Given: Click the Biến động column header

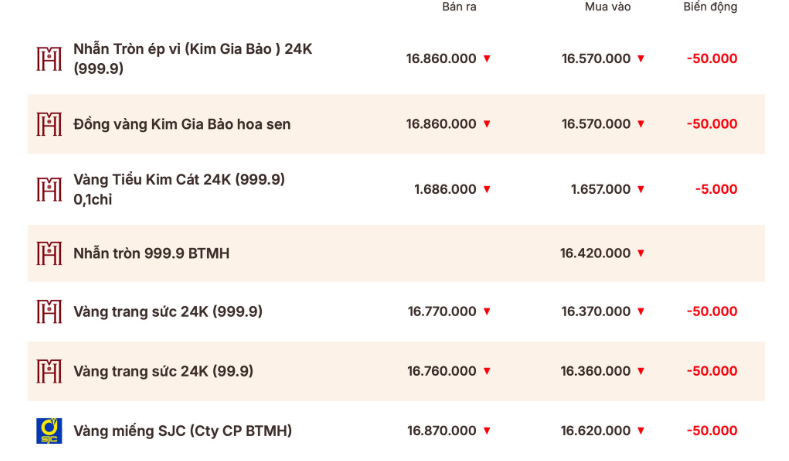Looking at the screenshot, I should [x=710, y=7].
